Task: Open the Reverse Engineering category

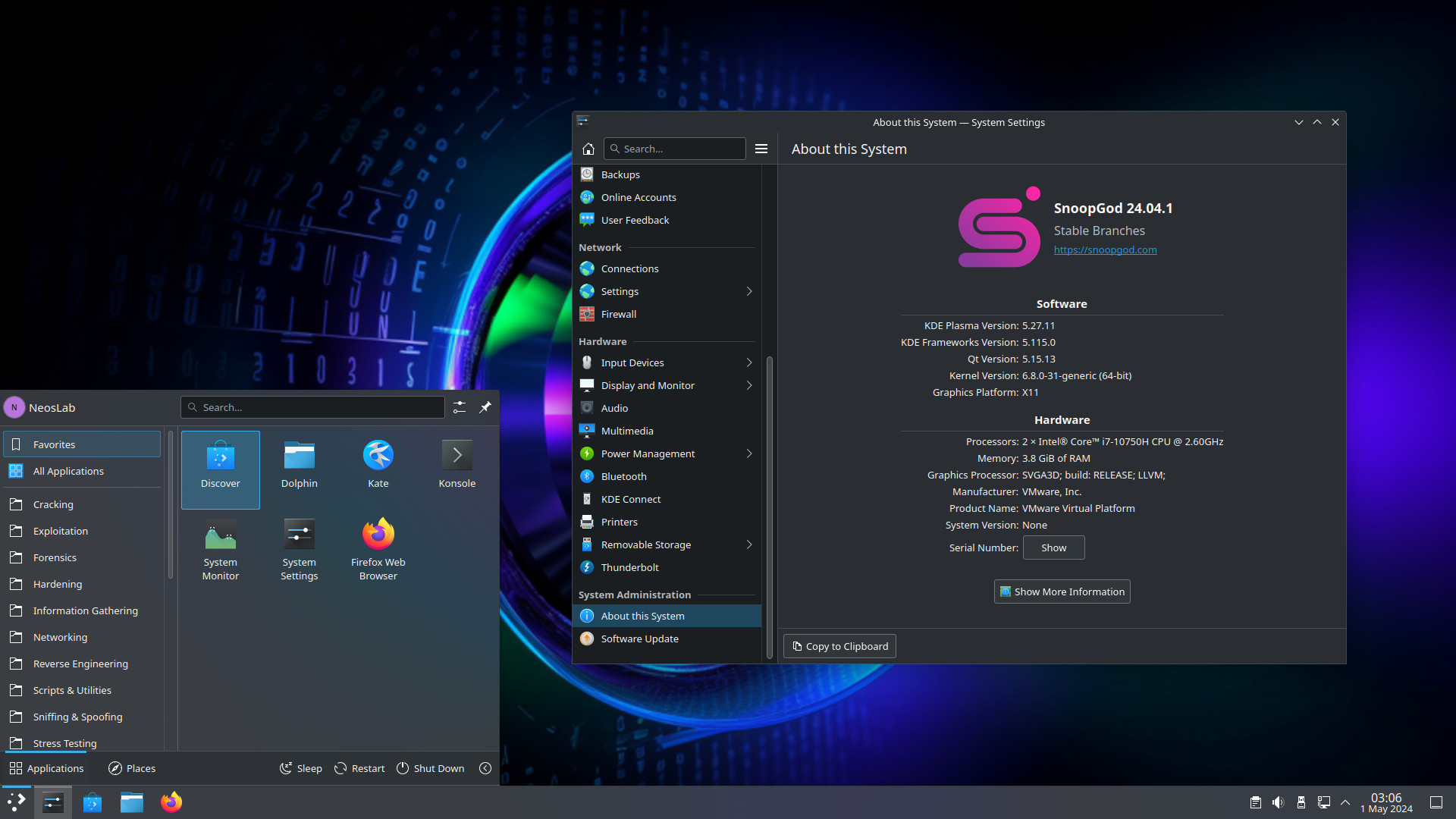Action: (82, 664)
